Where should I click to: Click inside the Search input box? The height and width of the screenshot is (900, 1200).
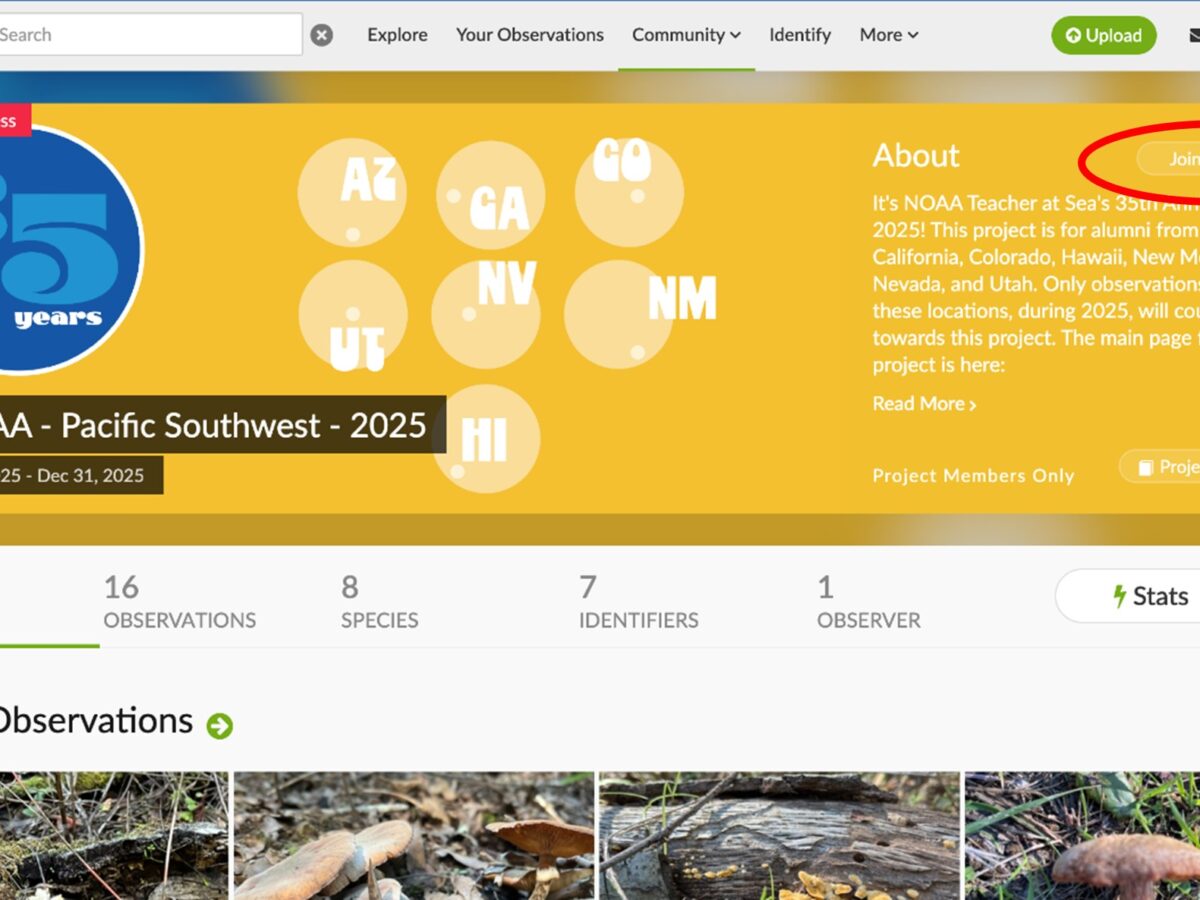pyautogui.click(x=150, y=34)
